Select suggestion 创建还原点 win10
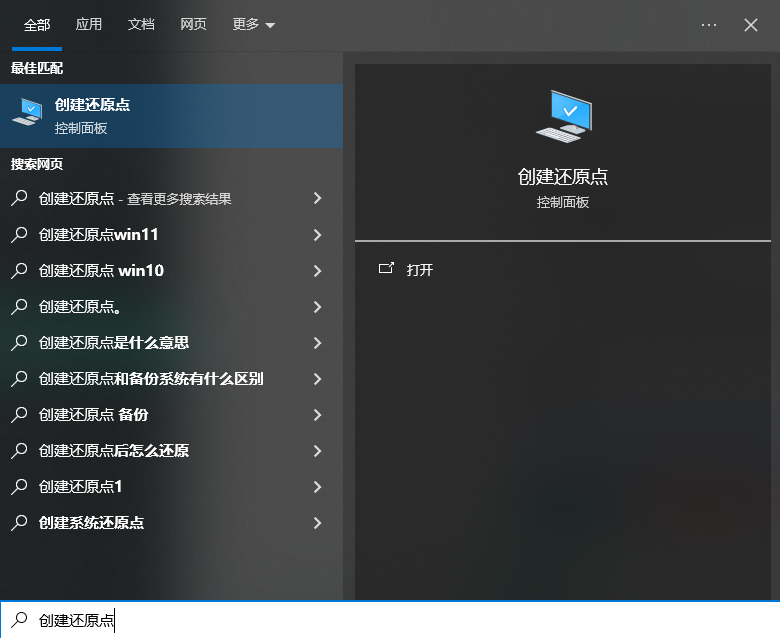This screenshot has height=638, width=780. [171, 271]
